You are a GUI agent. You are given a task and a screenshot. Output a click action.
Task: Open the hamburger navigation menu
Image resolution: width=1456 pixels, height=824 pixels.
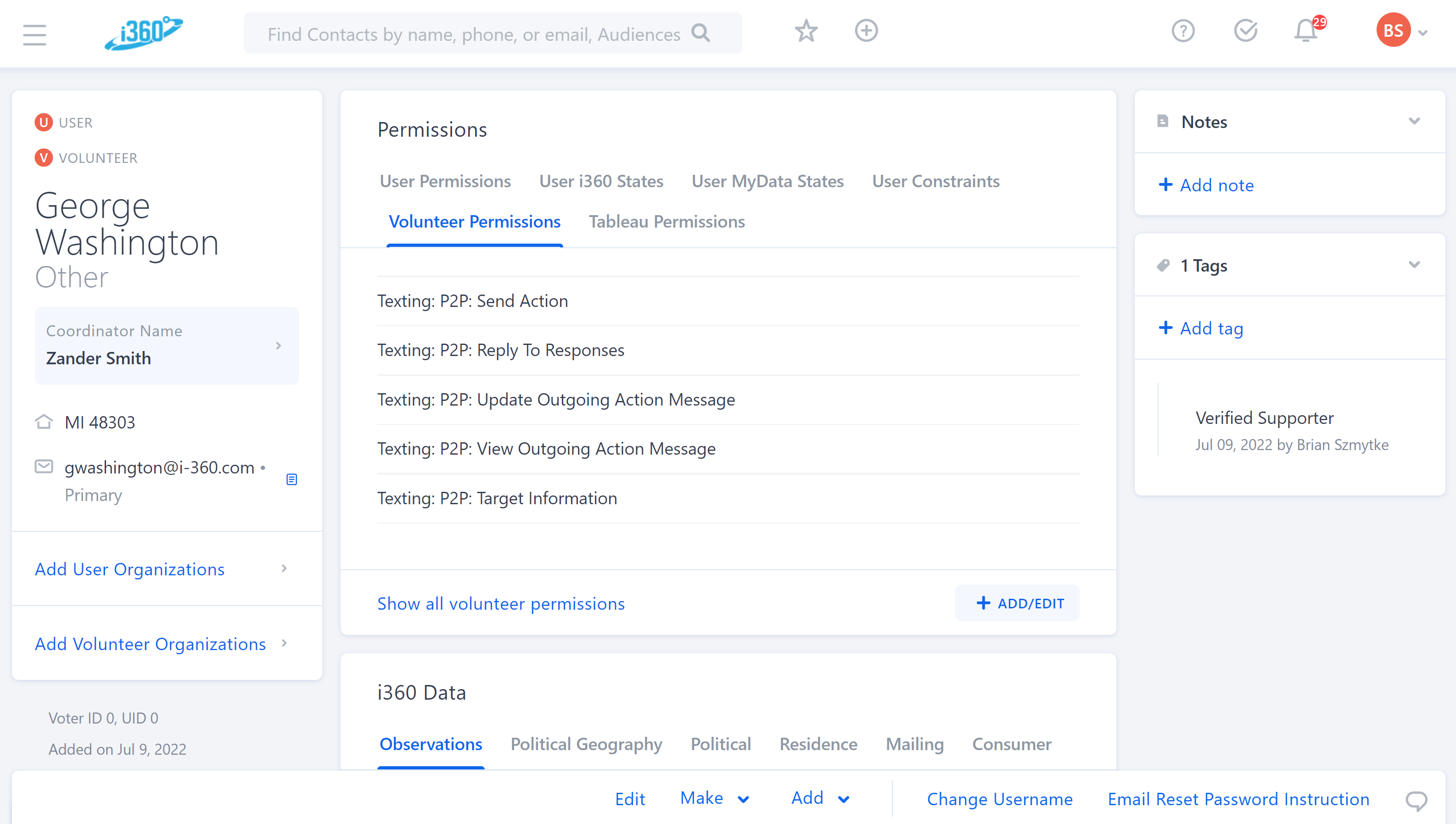click(x=34, y=34)
